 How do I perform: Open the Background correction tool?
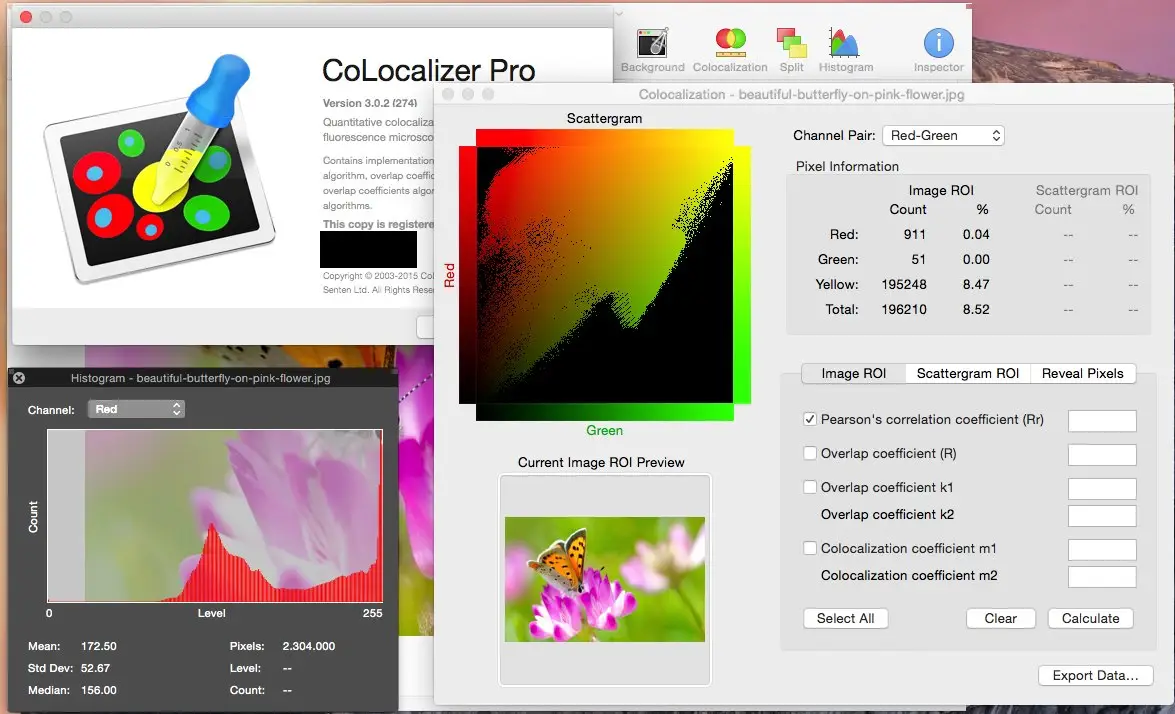tap(652, 50)
